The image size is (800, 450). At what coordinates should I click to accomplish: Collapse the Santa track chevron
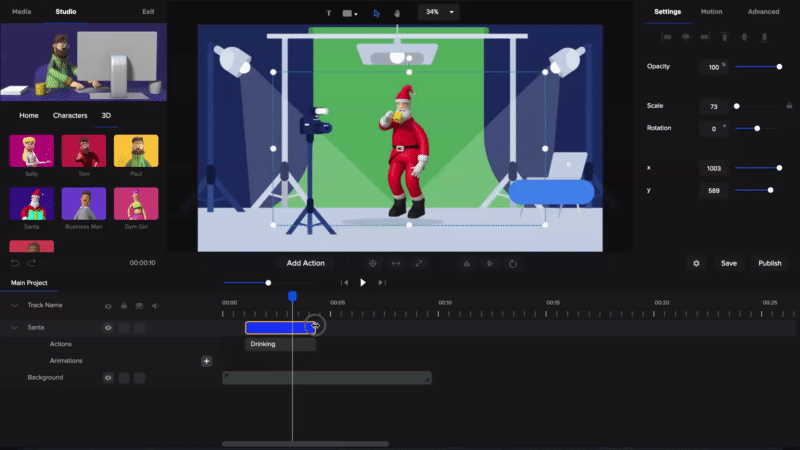point(14,328)
